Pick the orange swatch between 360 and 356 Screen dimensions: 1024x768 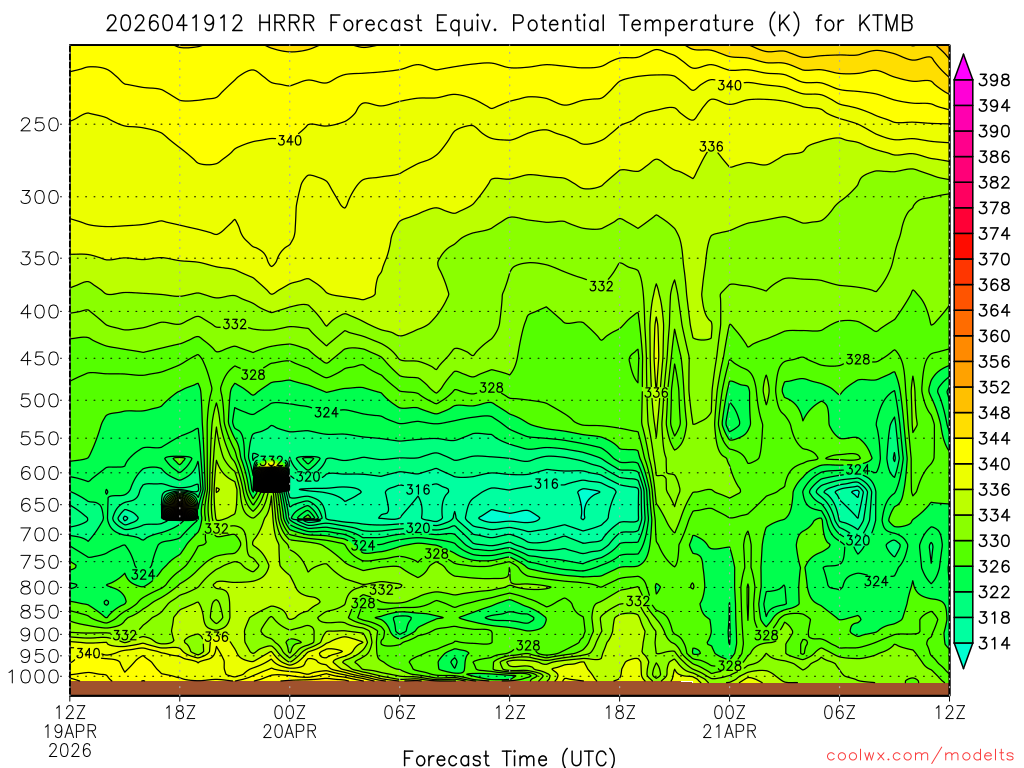point(963,349)
